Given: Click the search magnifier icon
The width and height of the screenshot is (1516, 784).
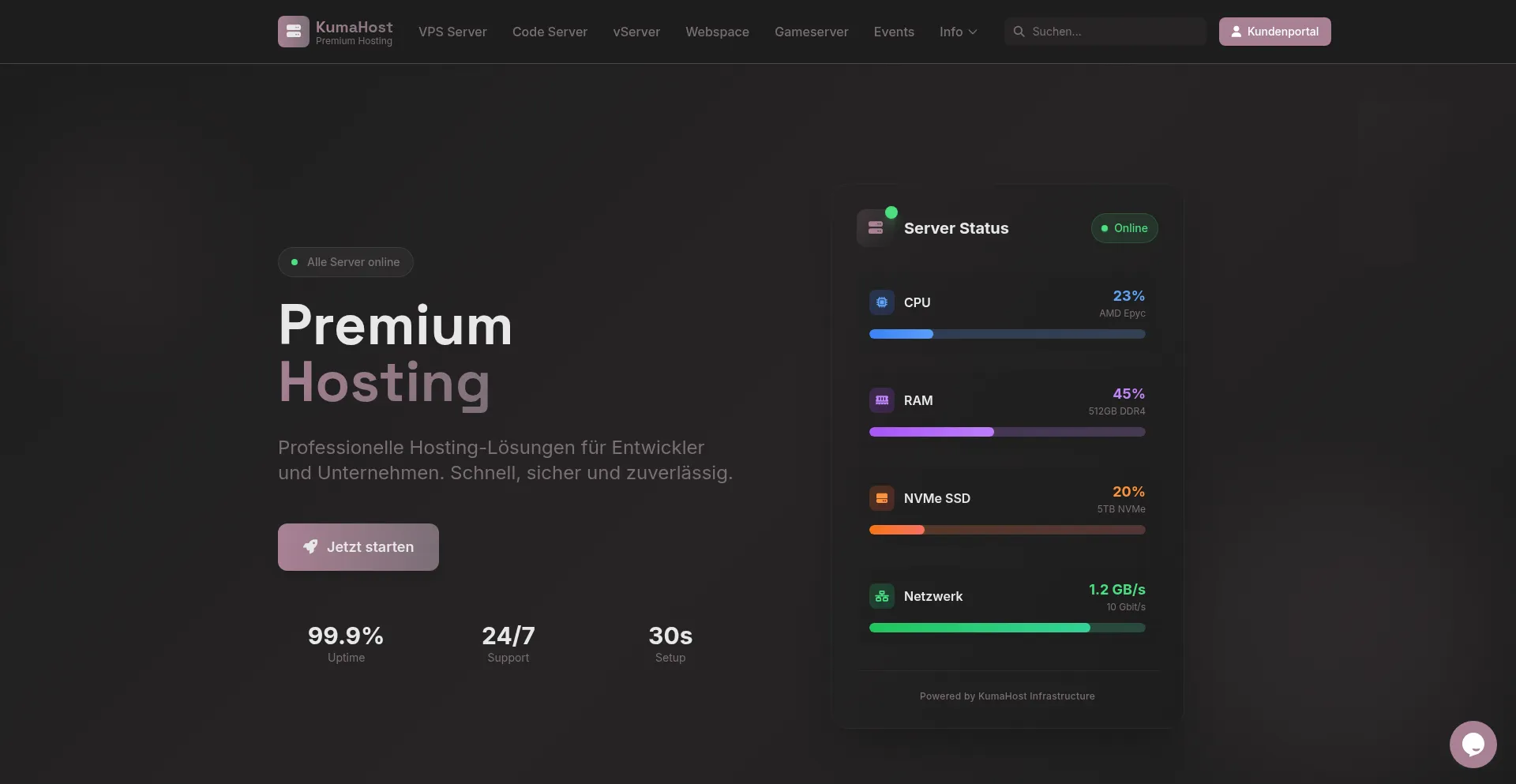Looking at the screenshot, I should coord(1019,32).
